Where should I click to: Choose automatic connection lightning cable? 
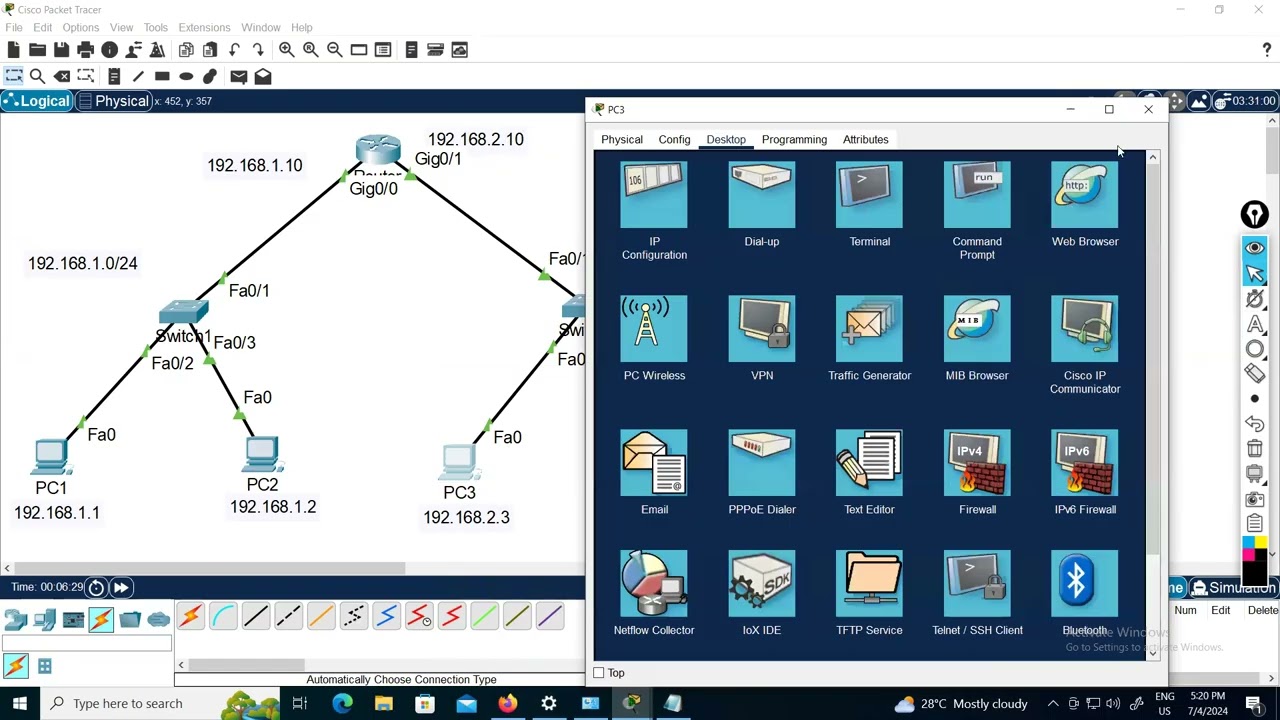(190, 617)
